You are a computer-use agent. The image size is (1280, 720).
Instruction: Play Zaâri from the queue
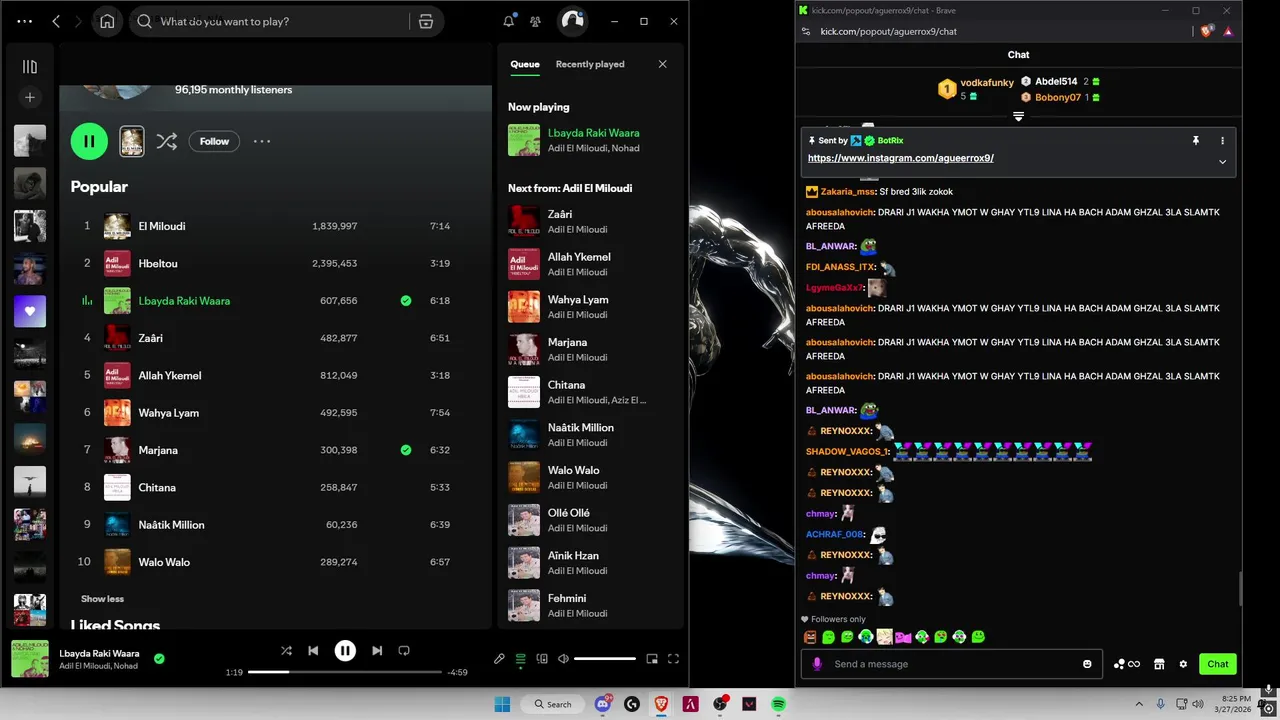point(590,221)
